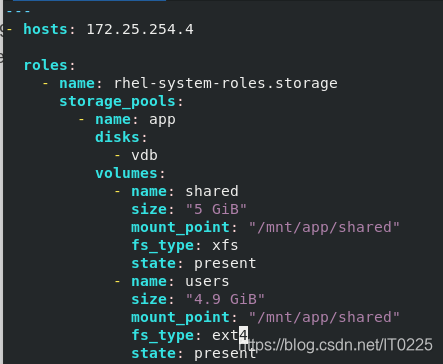Image resolution: width=443 pixels, height=364 pixels.
Task: Click the volume name 'shared'
Action: click(212, 191)
